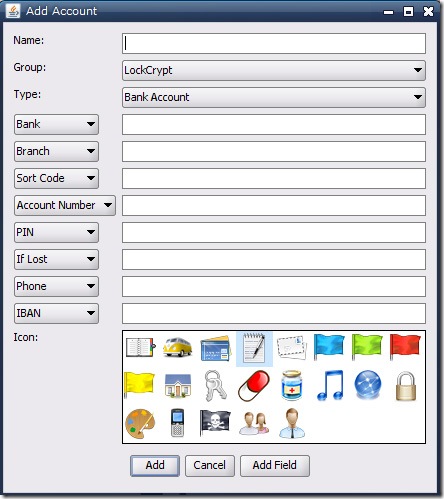Pick the keys icon
Image resolution: width=444 pixels, height=499 pixels.
click(215, 386)
